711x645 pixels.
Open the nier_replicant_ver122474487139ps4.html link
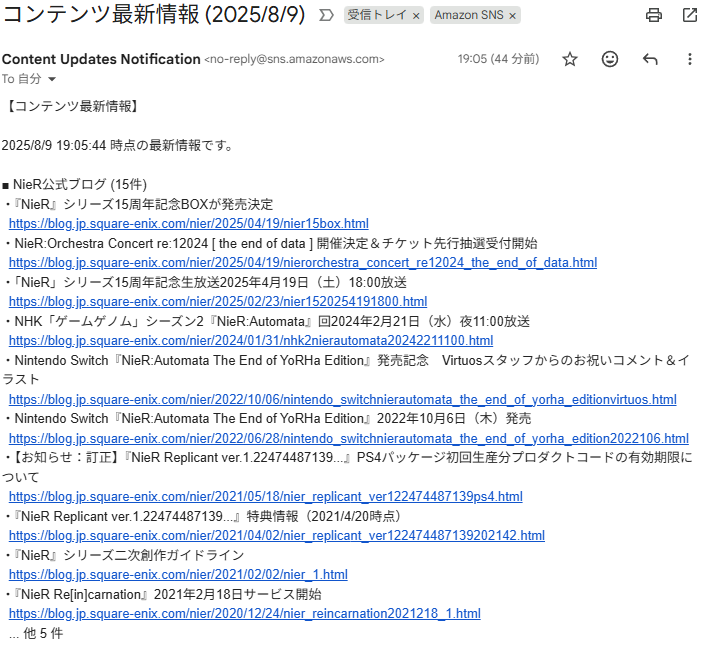(266, 497)
